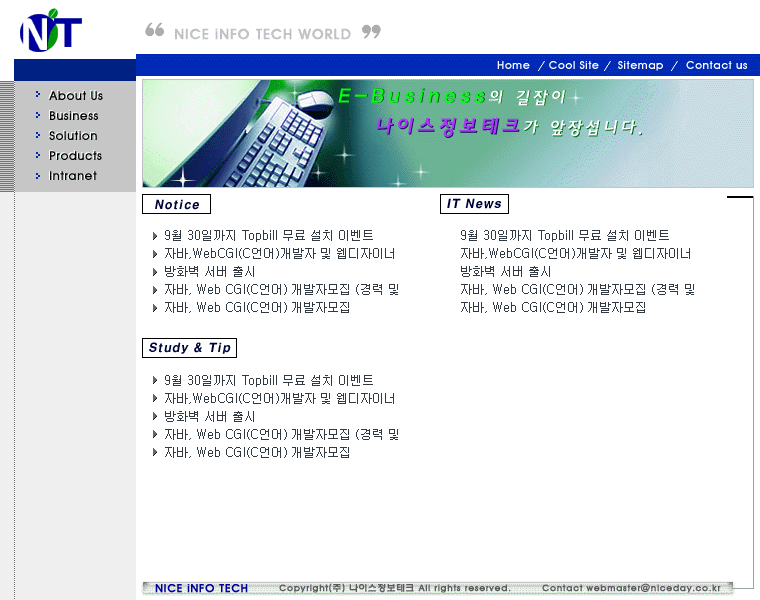Open first Notice item about Topbill event
This screenshot has height=600, width=760.
pyautogui.click(x=268, y=236)
